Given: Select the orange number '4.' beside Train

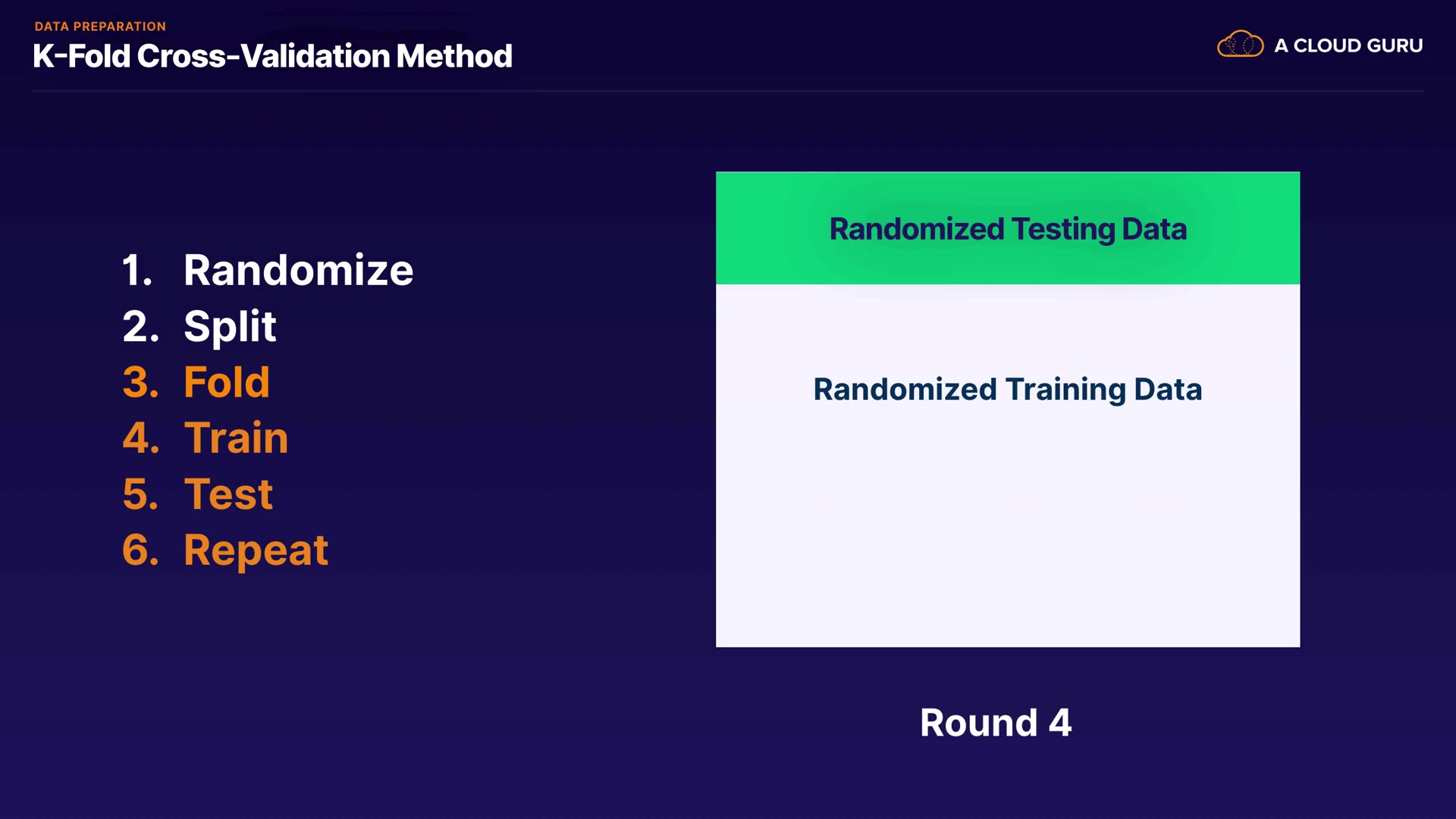Looking at the screenshot, I should pos(141,438).
